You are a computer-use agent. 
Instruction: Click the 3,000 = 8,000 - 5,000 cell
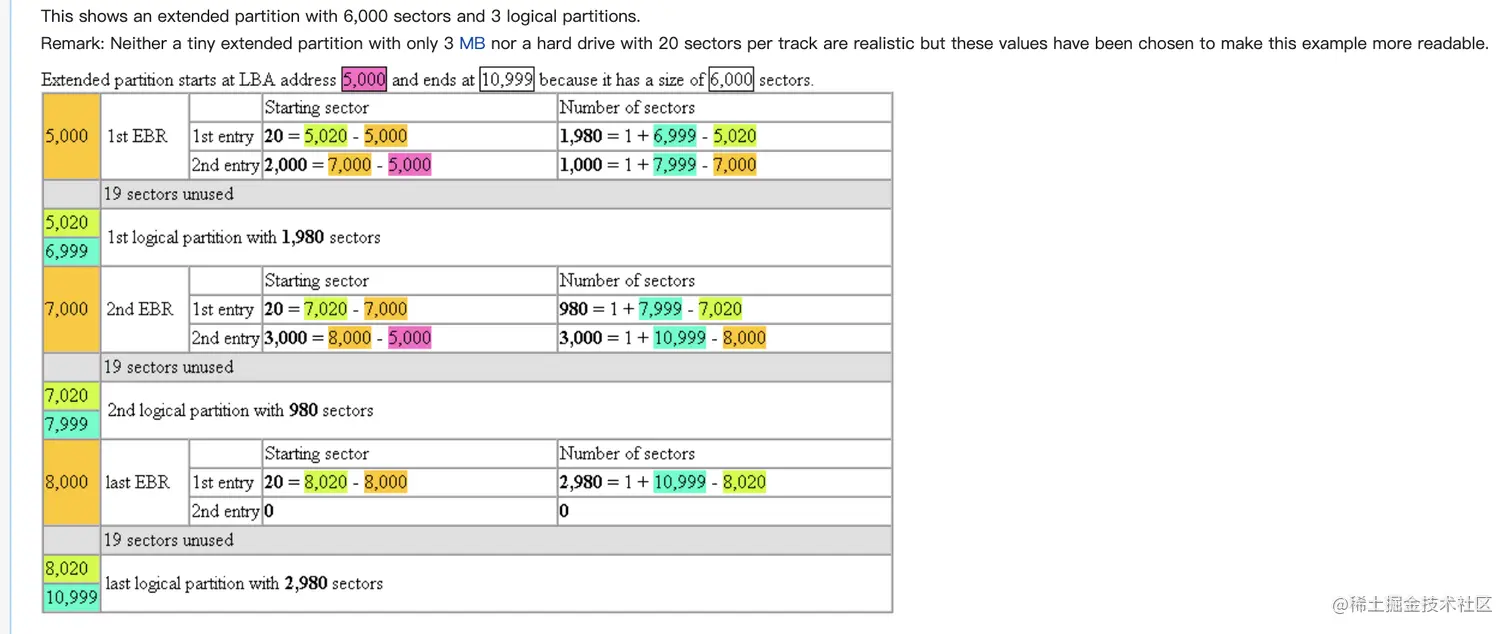(409, 338)
